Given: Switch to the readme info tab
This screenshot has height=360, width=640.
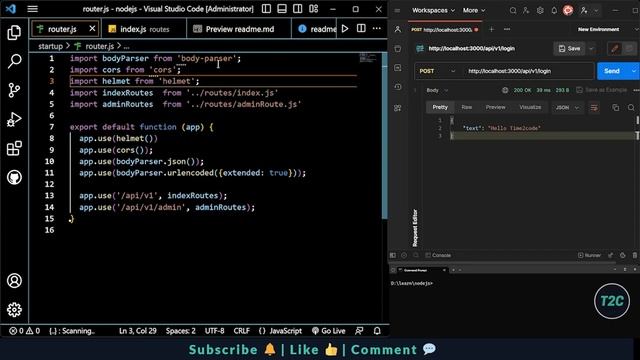Looking at the screenshot, I should click(x=317, y=29).
